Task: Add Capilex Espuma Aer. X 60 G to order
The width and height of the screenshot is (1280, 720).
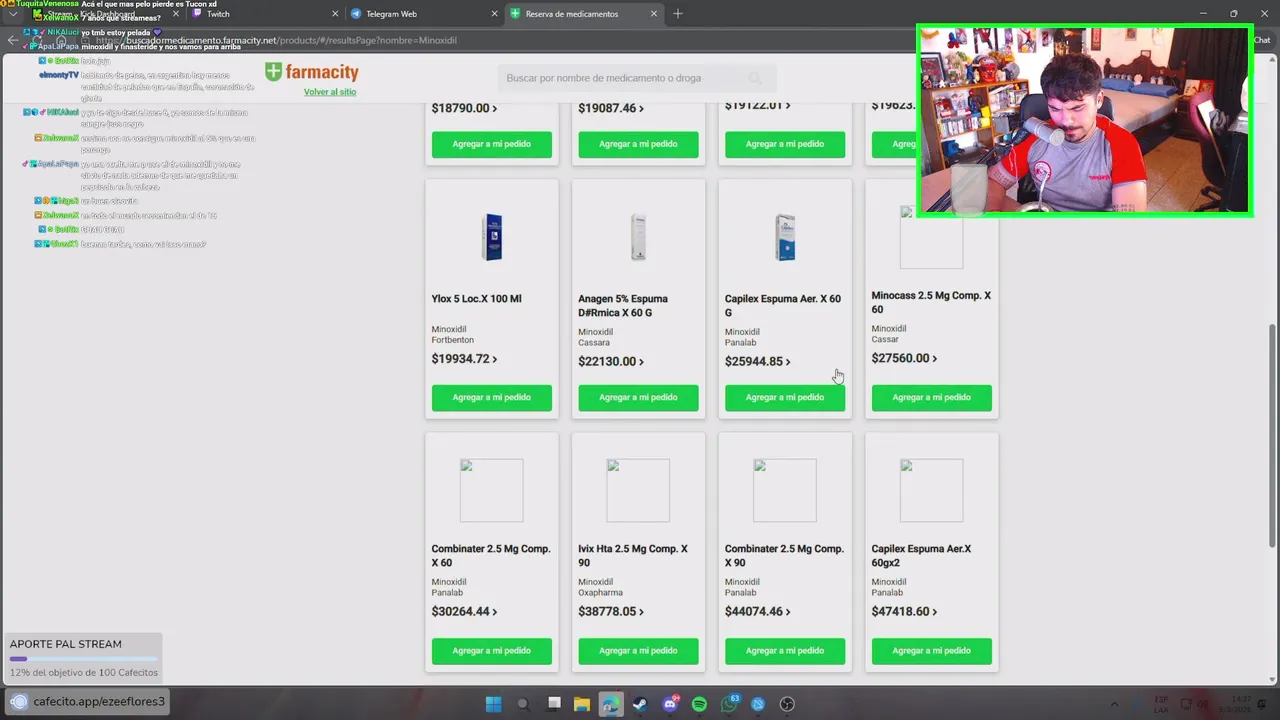Action: 785,397
